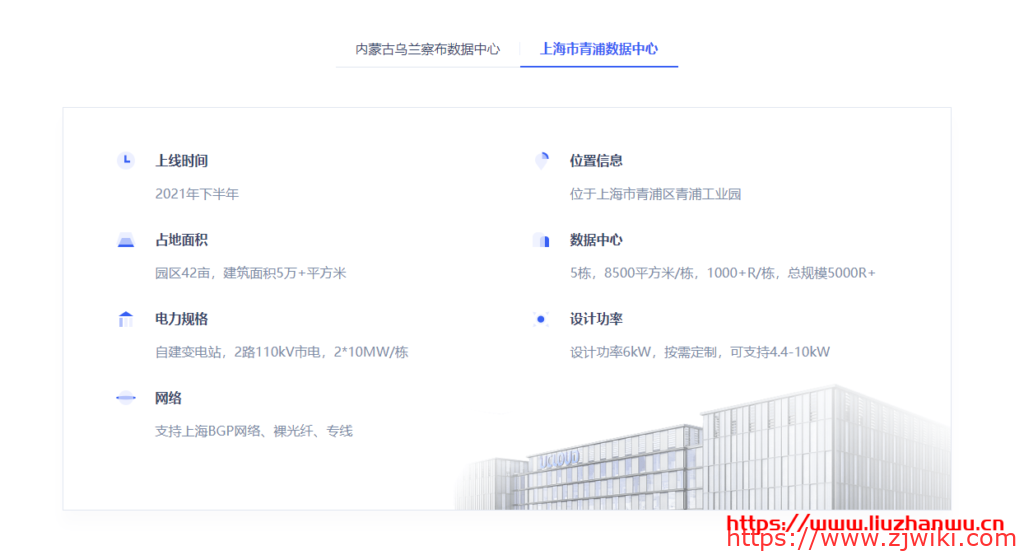Select the 上海市青浦数据中心 tab
Viewport: 1024px width, 555px height.
pyautogui.click(x=599, y=49)
